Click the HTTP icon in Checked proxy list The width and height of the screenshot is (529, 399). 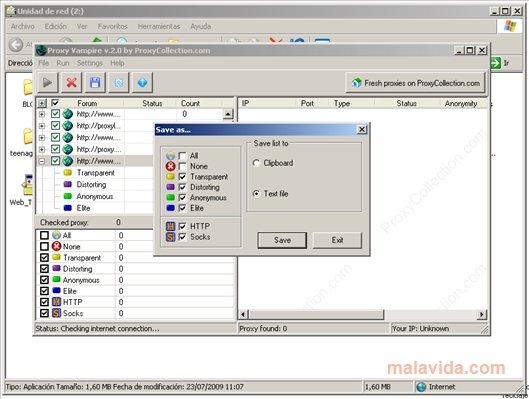56,302
